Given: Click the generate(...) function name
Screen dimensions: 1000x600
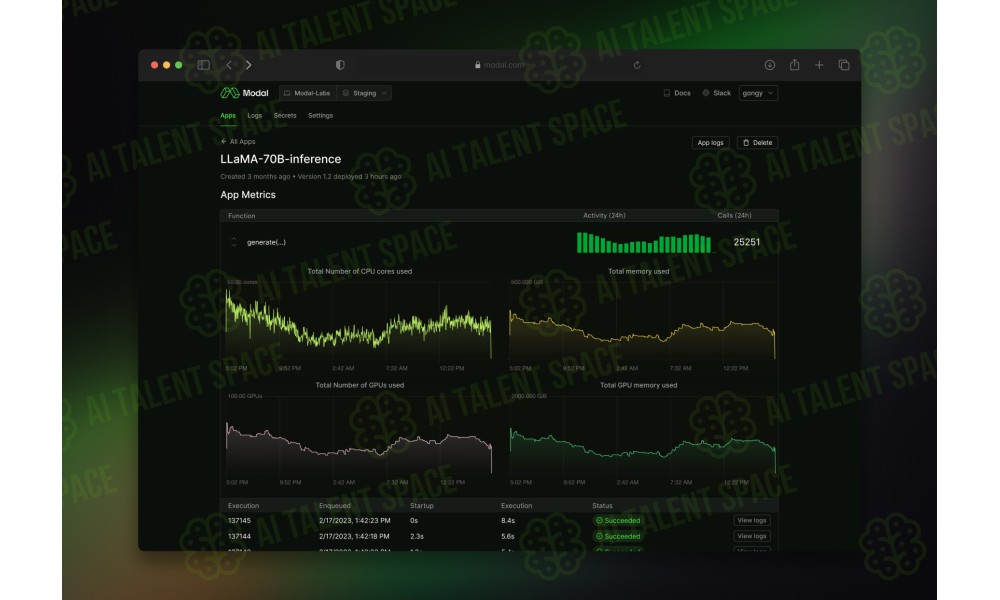Looking at the screenshot, I should [x=266, y=242].
